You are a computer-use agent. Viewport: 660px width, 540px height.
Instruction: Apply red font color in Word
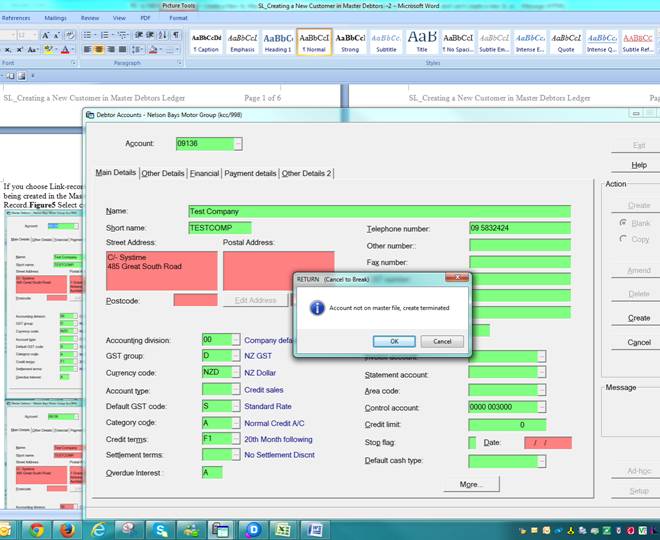click(x=67, y=50)
